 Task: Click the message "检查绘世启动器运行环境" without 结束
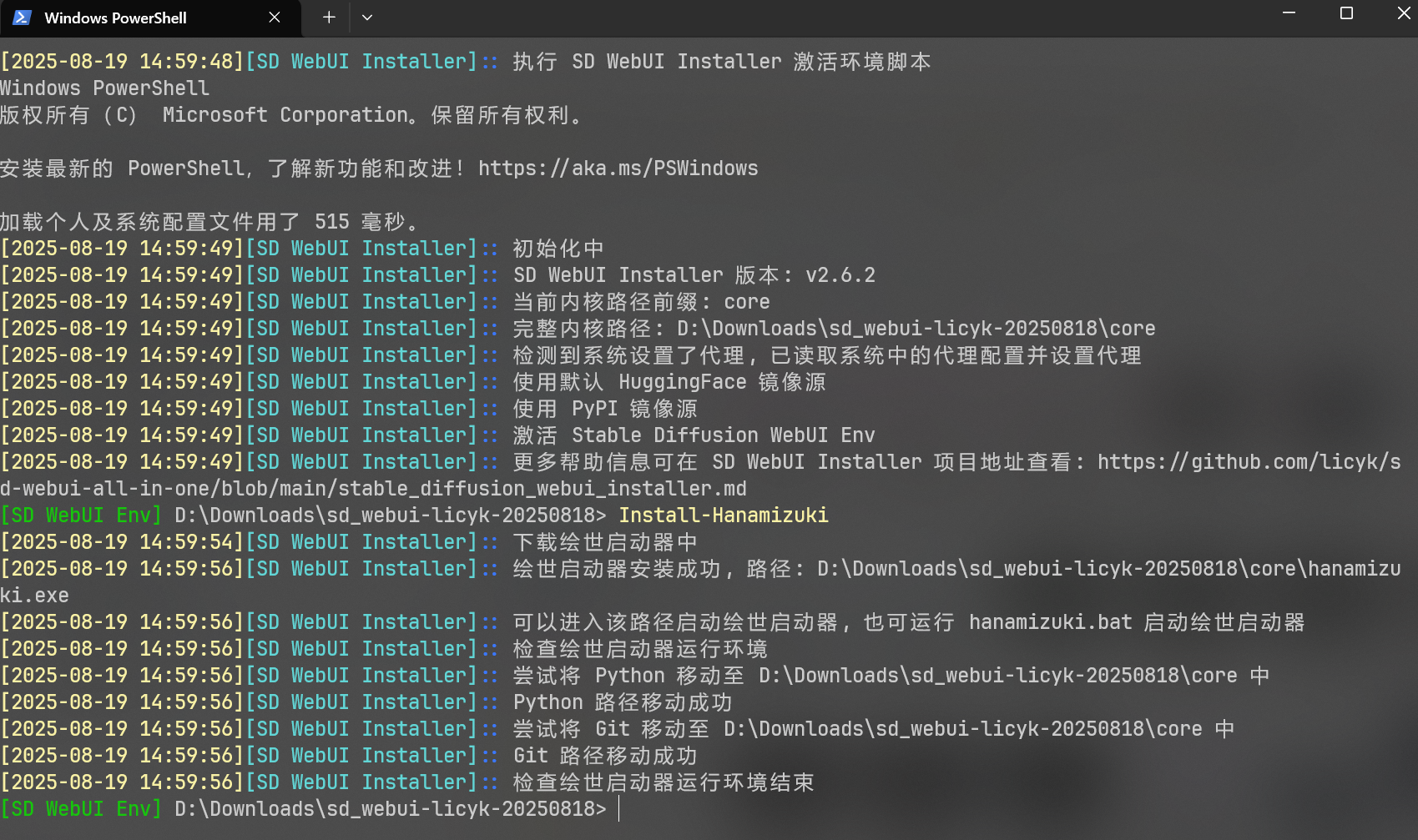coord(640,649)
